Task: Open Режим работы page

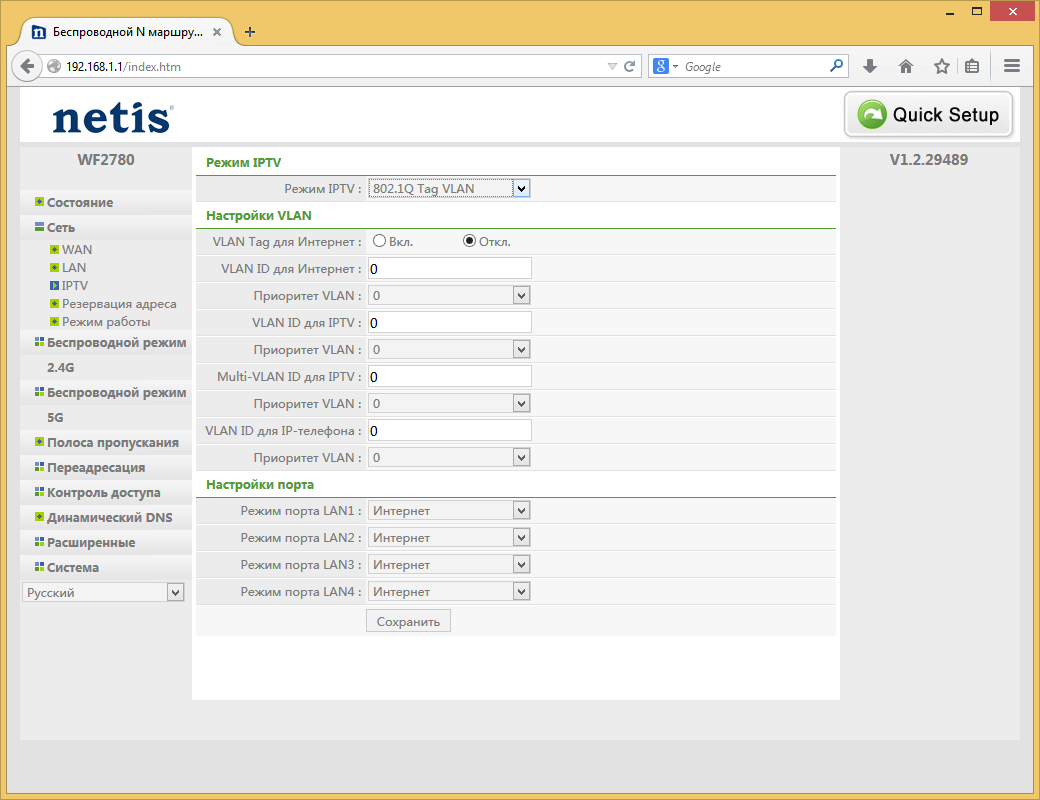Action: (x=106, y=322)
